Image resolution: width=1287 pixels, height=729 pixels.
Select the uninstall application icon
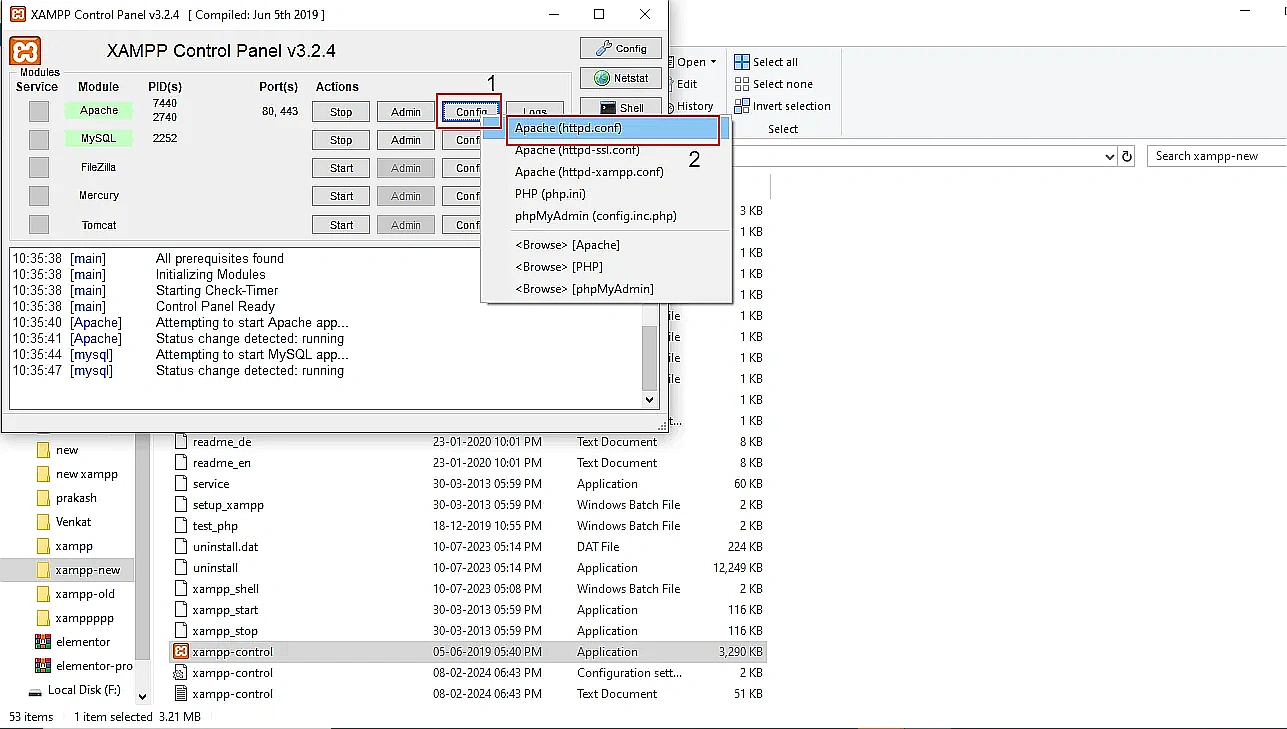pyautogui.click(x=181, y=568)
